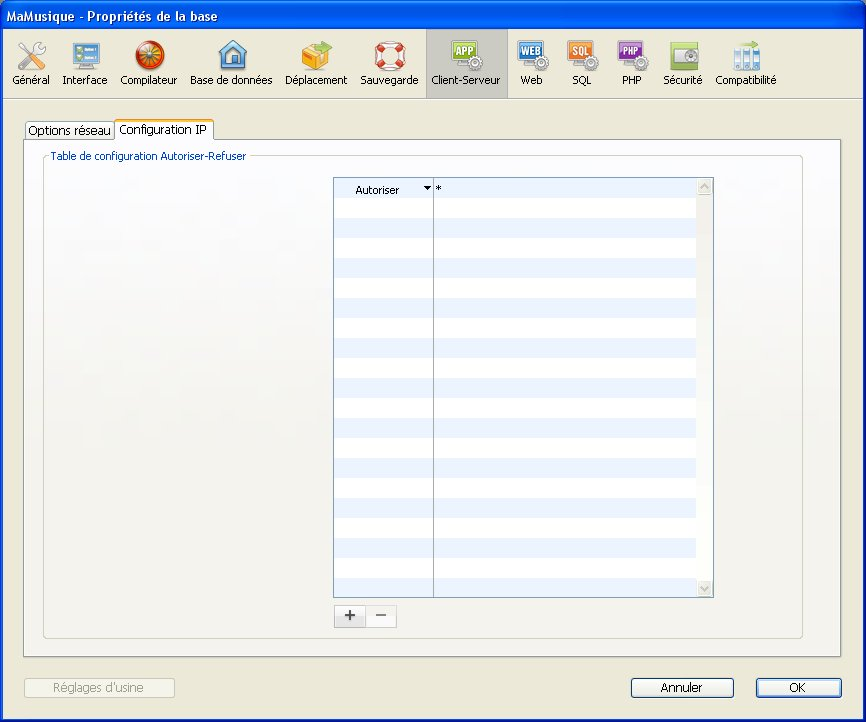This screenshot has width=866, height=722.
Task: Select the Interface settings icon
Action: click(85, 63)
